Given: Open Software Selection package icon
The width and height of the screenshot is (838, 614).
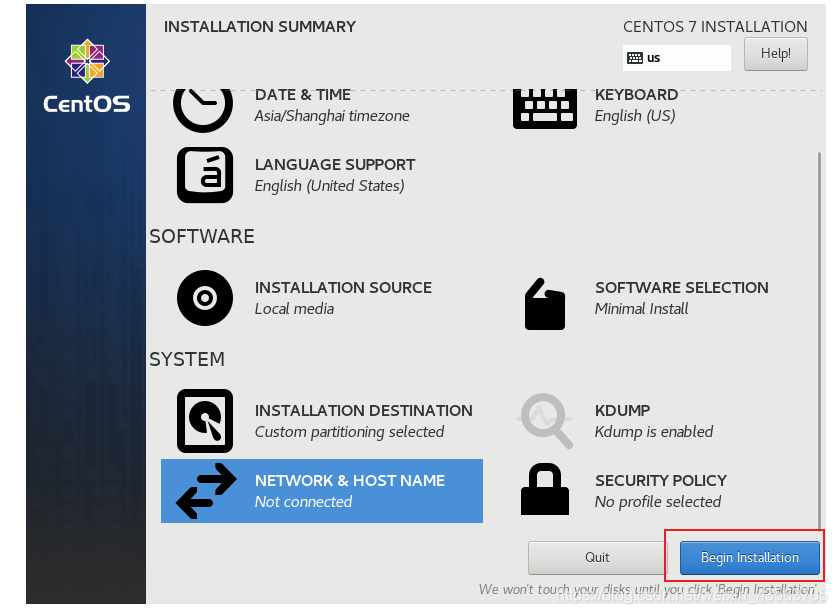Looking at the screenshot, I should [545, 304].
